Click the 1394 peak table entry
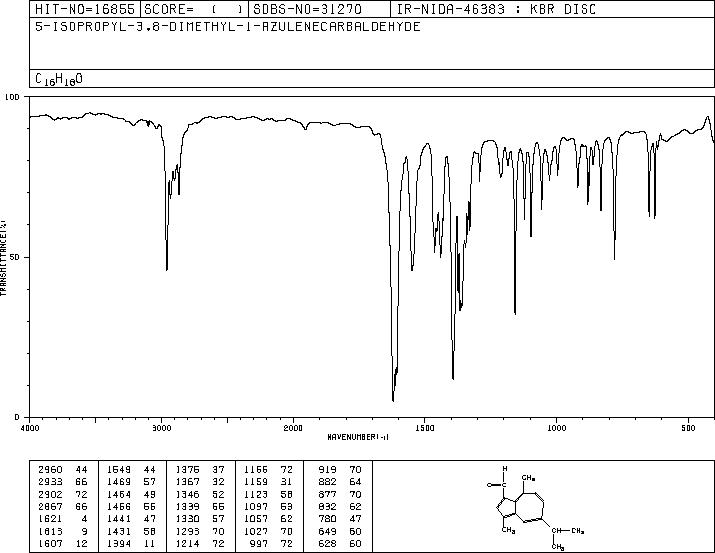This screenshot has height=553, width=715. point(131,544)
